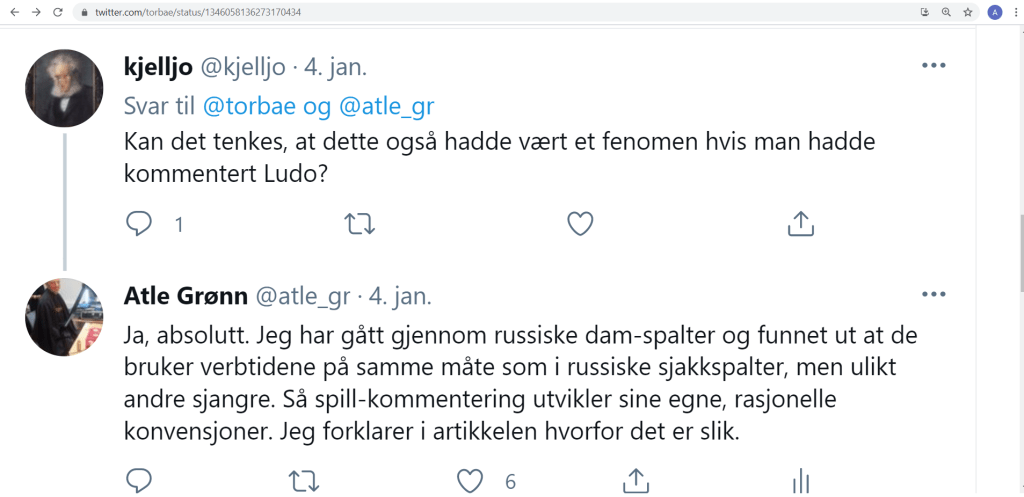1024x497 pixels.
Task: Retweet Atle Grønn's tweet
Action: tap(304, 481)
